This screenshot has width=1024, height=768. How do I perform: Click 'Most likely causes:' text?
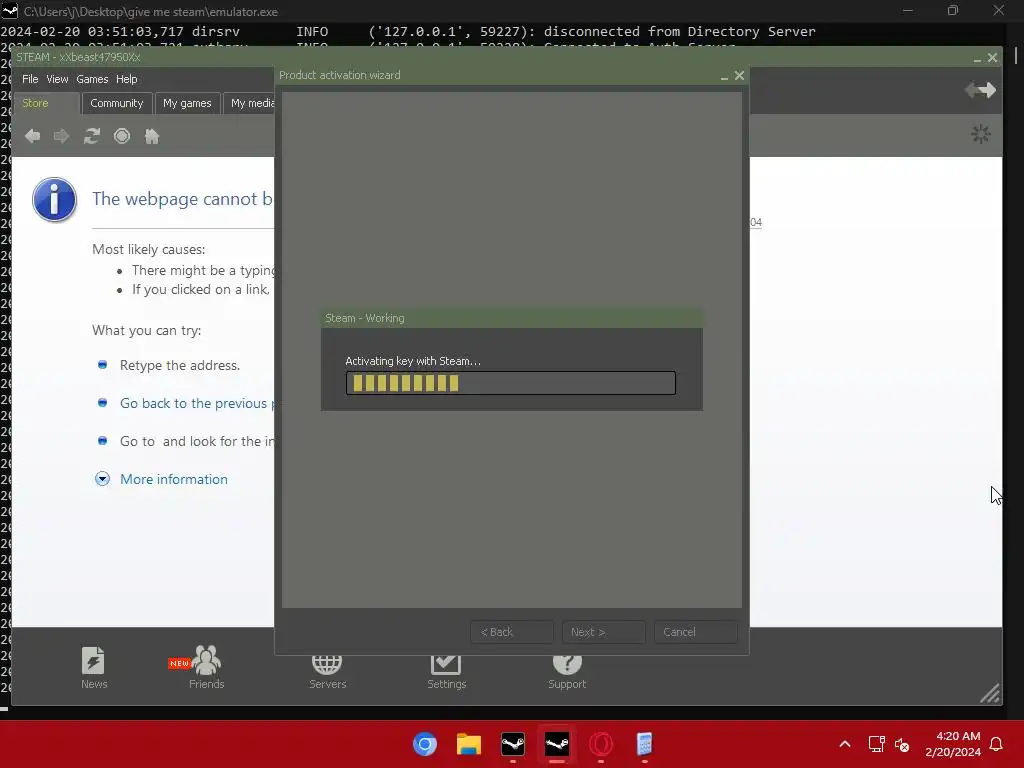click(x=148, y=249)
